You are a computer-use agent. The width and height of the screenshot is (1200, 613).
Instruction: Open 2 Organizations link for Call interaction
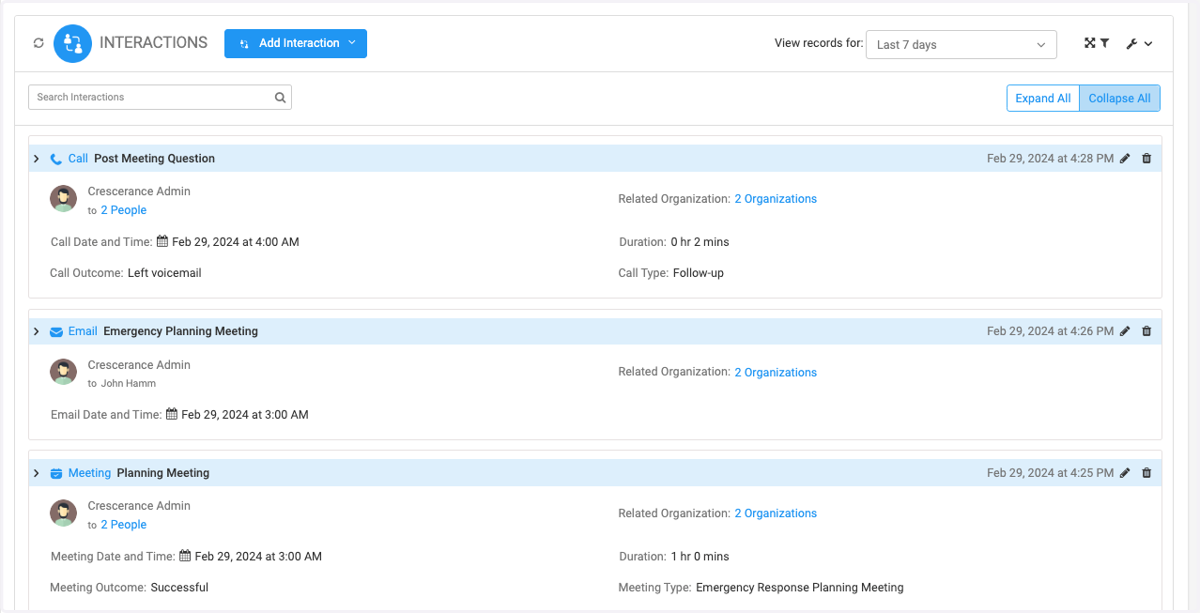pos(776,199)
